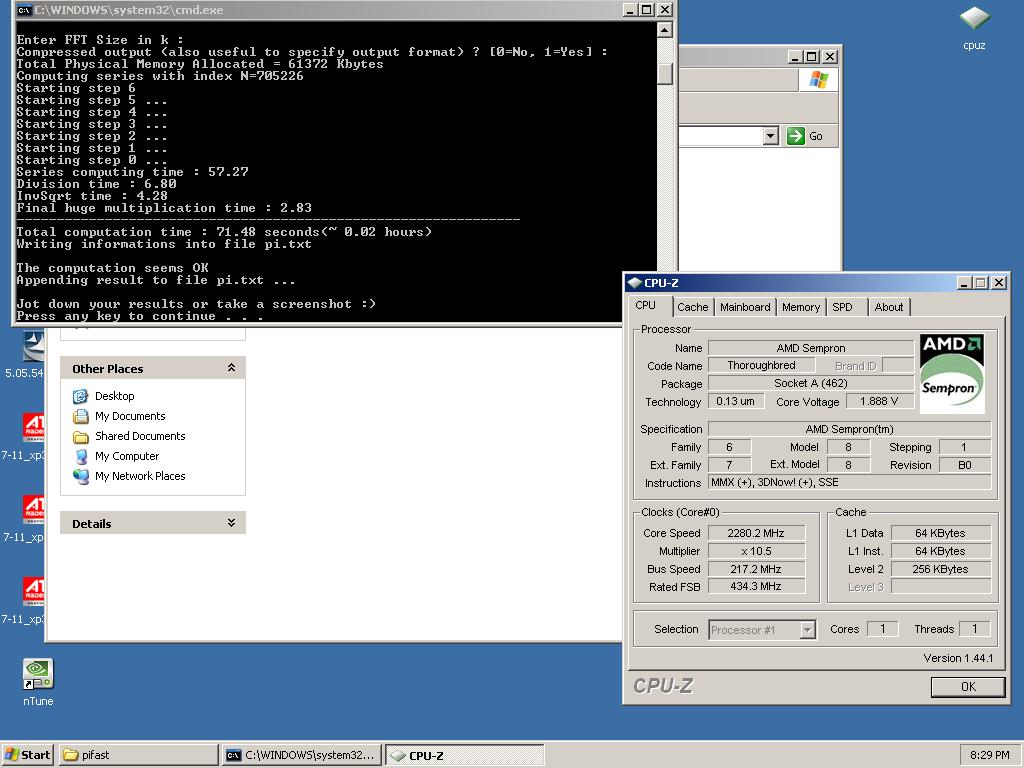This screenshot has height=768, width=1024.
Task: Click the My Documents folder icon
Action: coord(80,416)
